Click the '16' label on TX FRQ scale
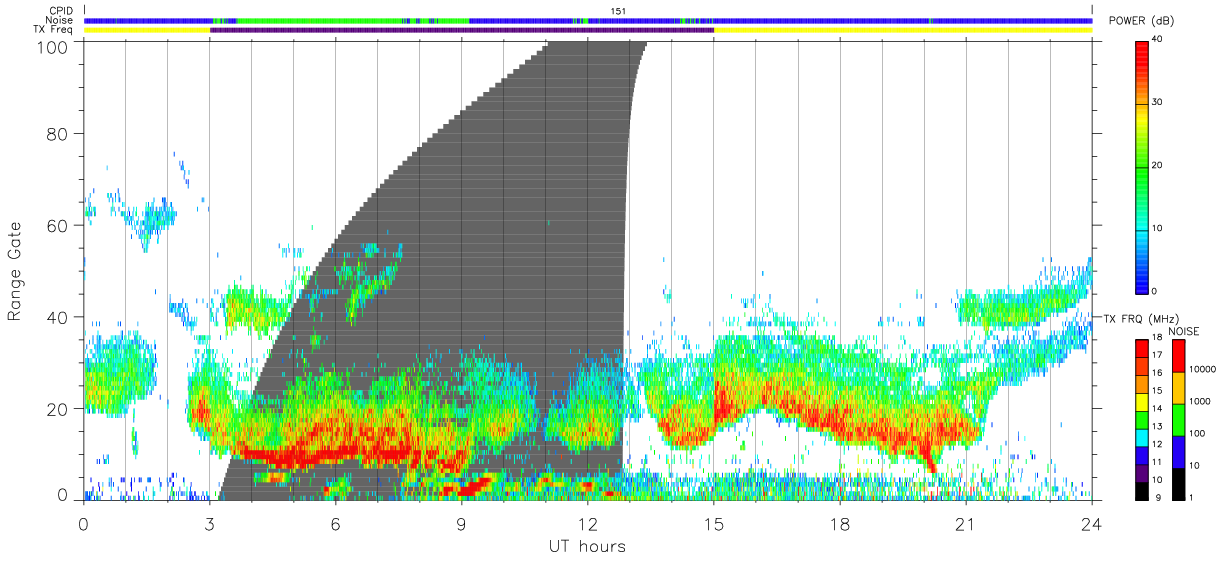This screenshot has height=567, width=1228. tap(1157, 373)
